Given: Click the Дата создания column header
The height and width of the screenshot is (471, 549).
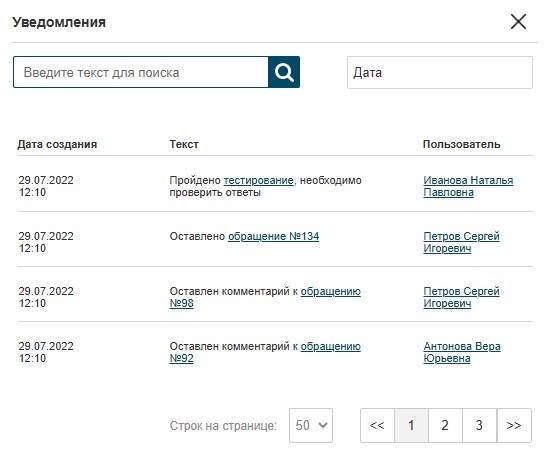Looking at the screenshot, I should point(57,144).
